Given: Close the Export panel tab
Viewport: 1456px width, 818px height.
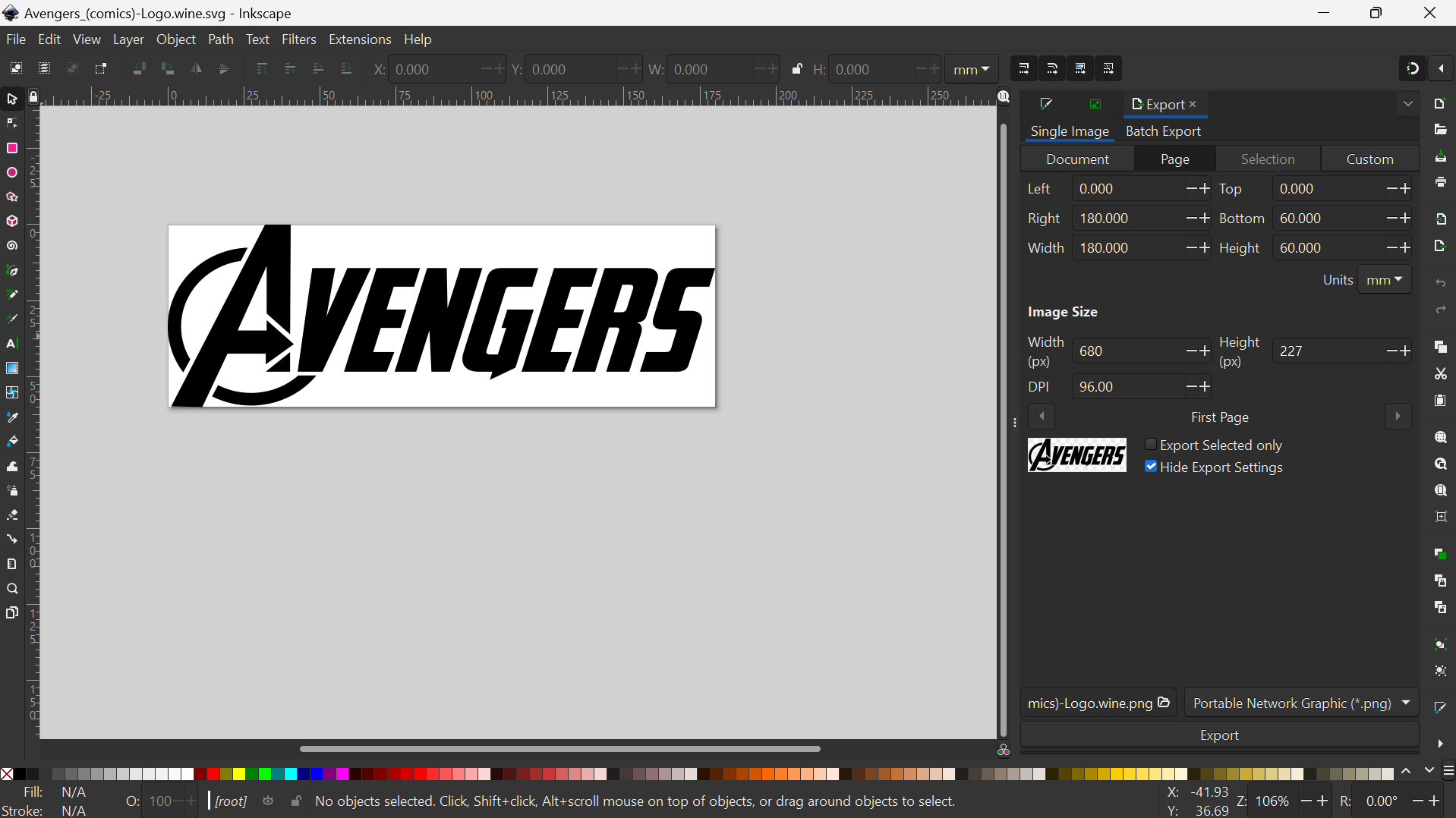Looking at the screenshot, I should pos(1193,104).
